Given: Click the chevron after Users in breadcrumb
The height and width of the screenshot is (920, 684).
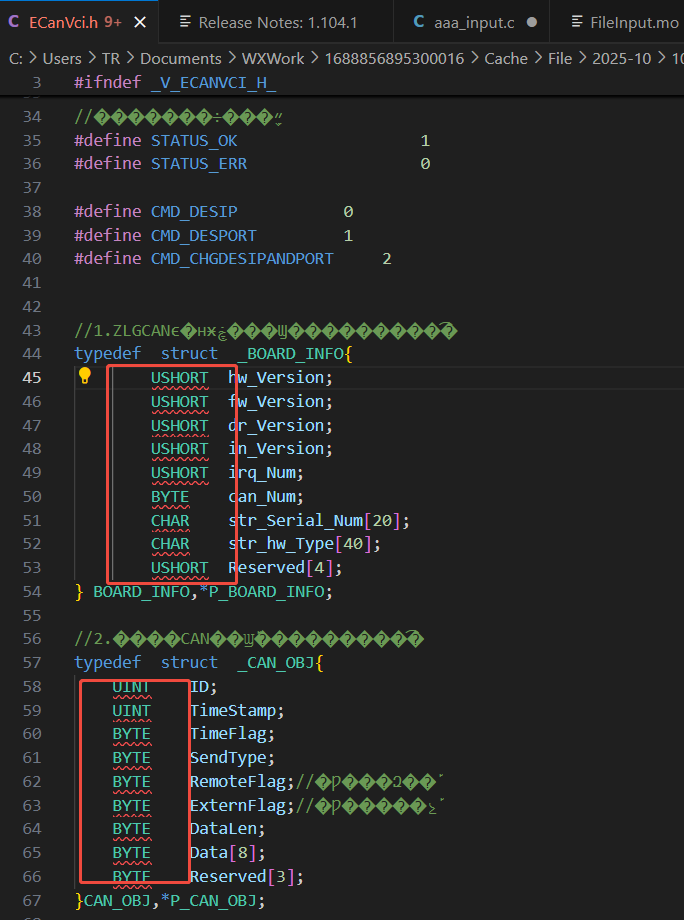Looking at the screenshot, I should tap(92, 59).
